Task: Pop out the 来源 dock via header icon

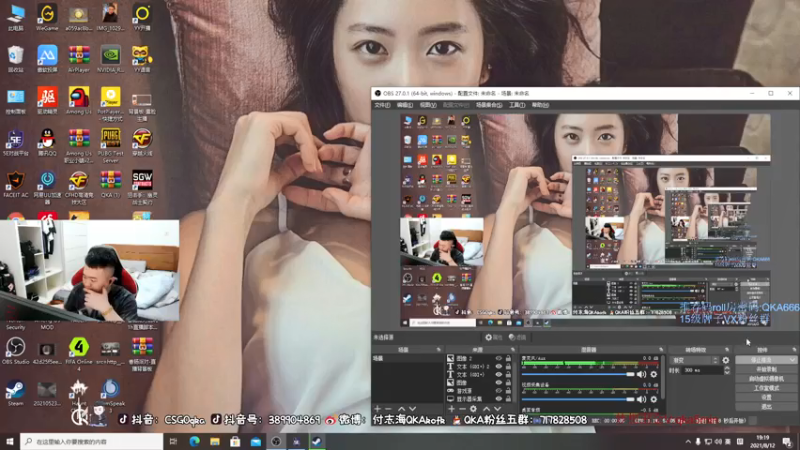Action: click(513, 350)
